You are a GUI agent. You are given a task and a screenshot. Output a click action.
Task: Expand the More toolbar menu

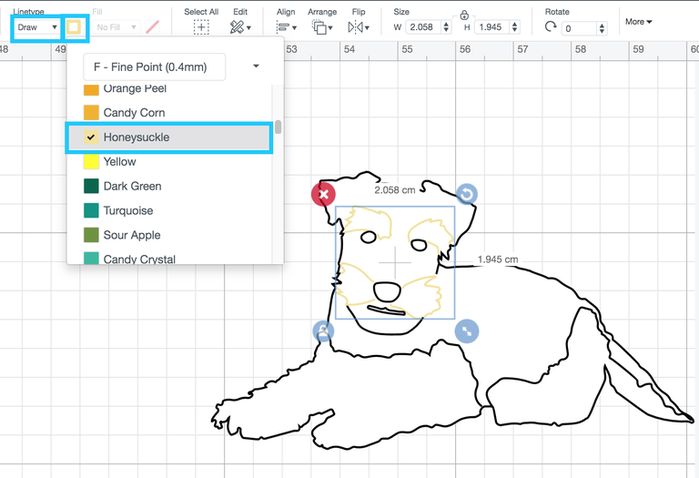point(637,21)
